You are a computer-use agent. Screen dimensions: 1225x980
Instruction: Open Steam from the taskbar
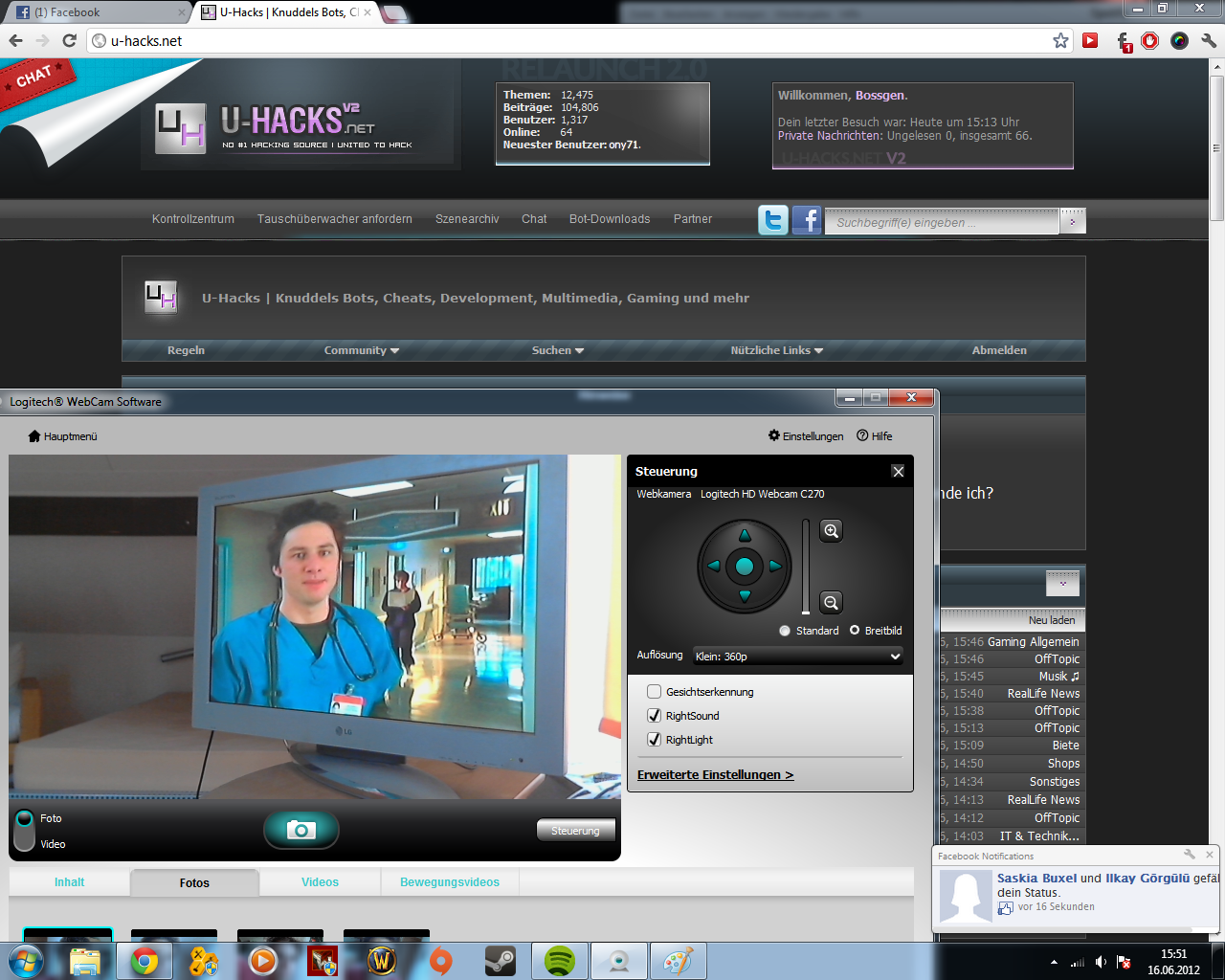click(501, 961)
